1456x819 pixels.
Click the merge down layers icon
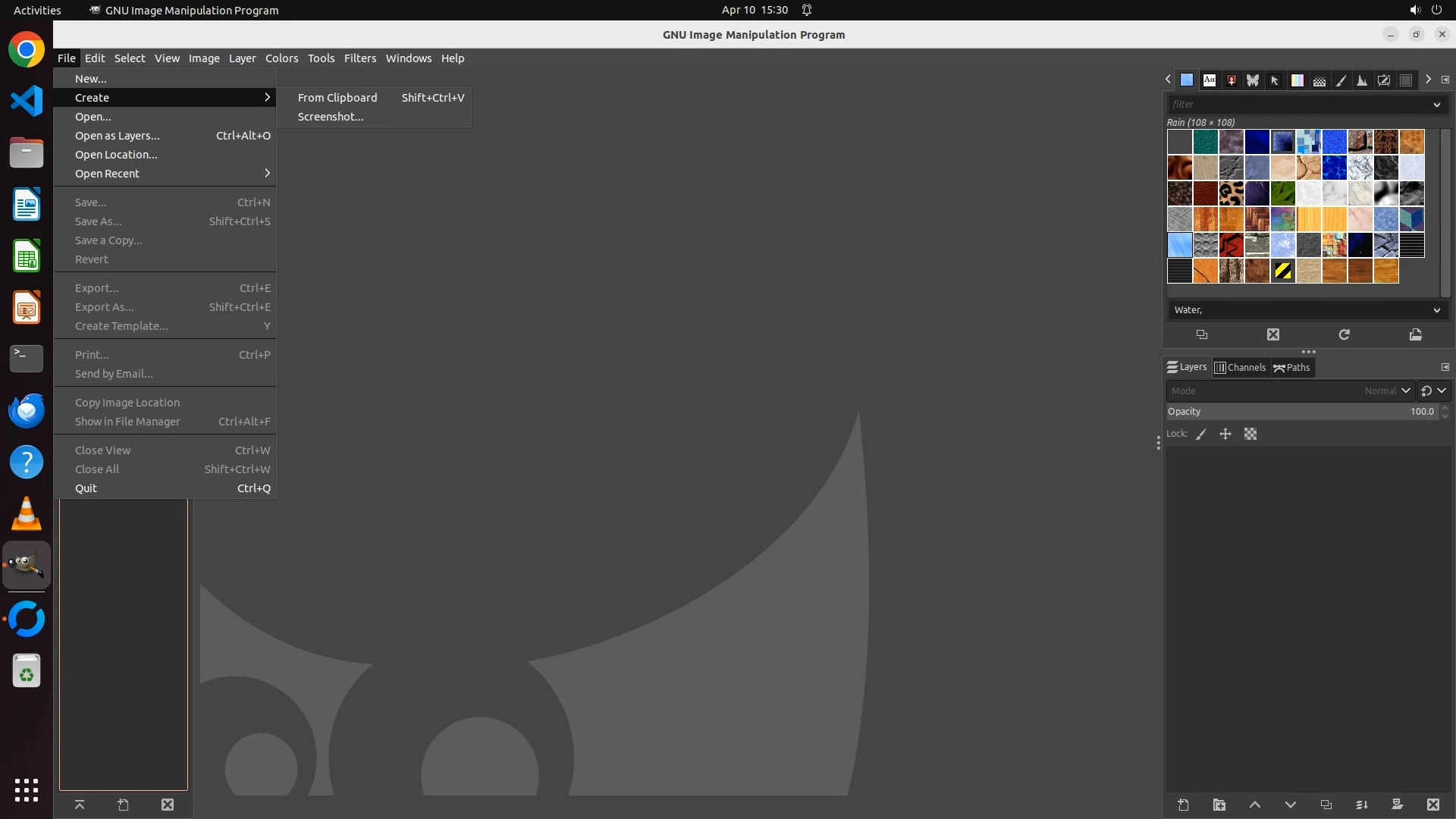click(x=1361, y=805)
